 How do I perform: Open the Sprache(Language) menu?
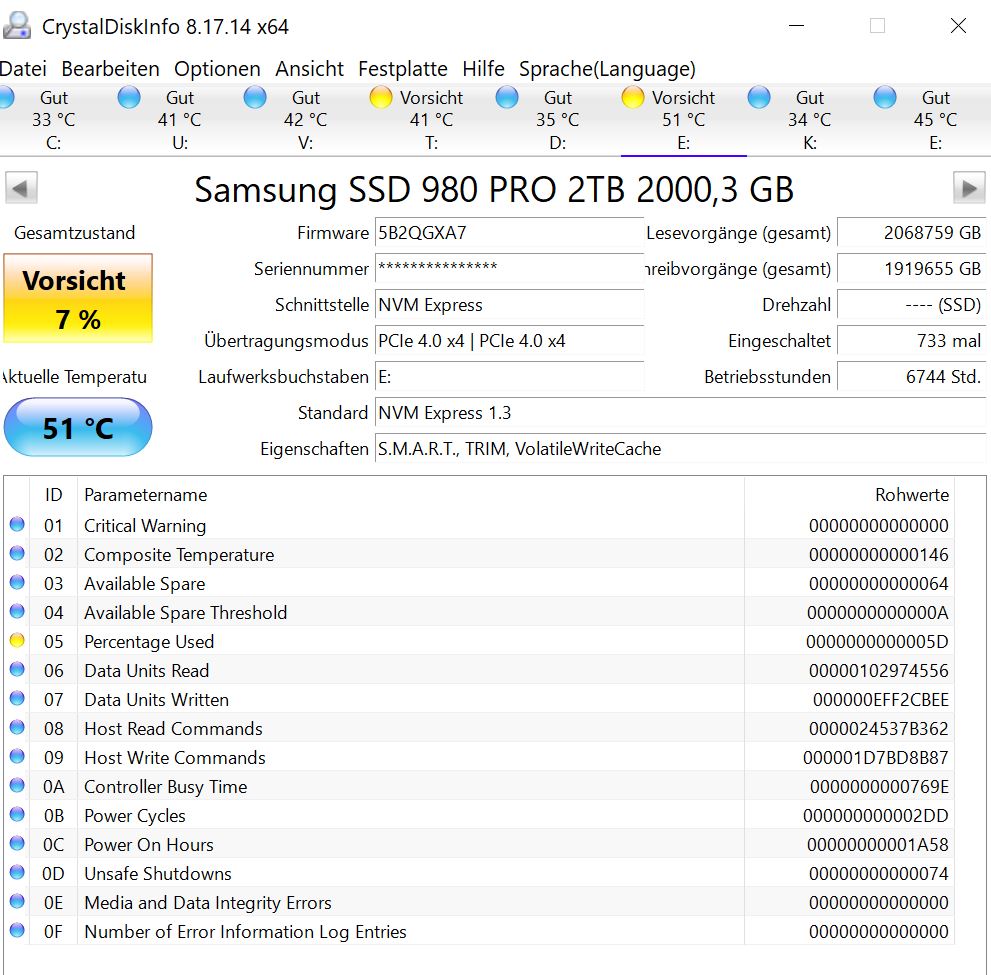[607, 68]
